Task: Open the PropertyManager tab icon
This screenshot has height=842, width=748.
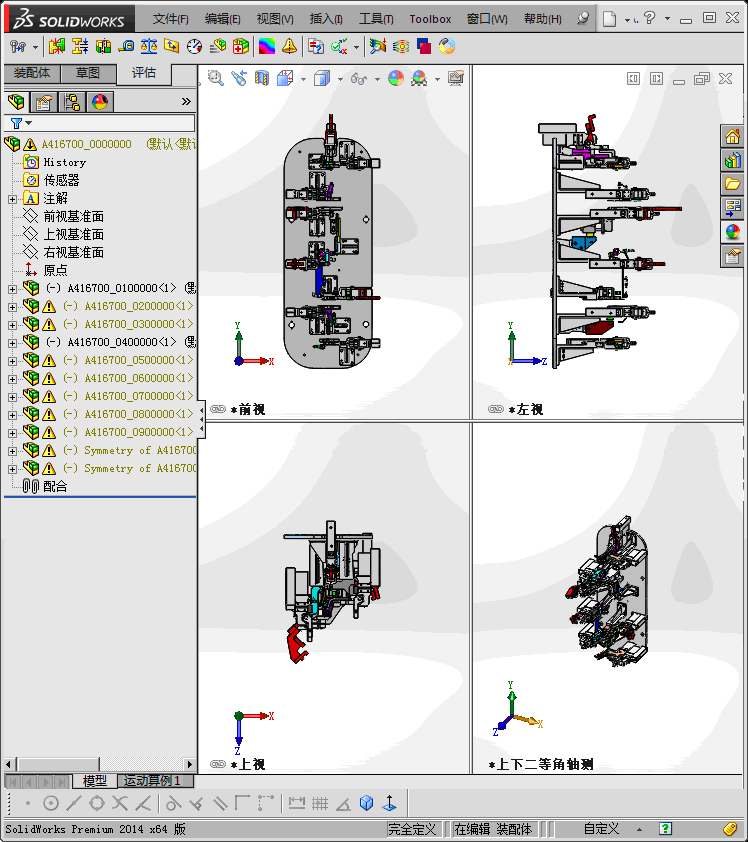Action: (x=44, y=101)
